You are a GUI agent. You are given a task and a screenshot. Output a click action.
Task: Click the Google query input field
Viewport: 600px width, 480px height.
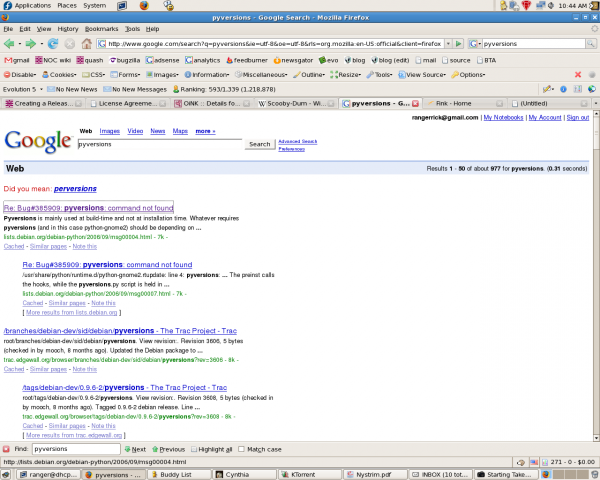point(160,144)
